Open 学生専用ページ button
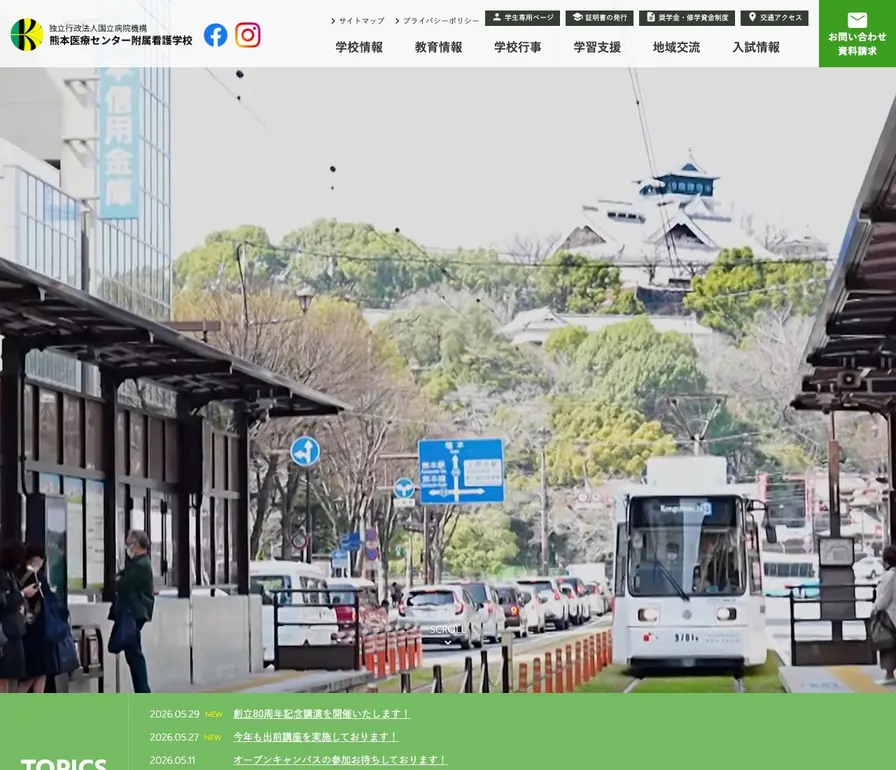The image size is (896, 770). (x=522, y=18)
